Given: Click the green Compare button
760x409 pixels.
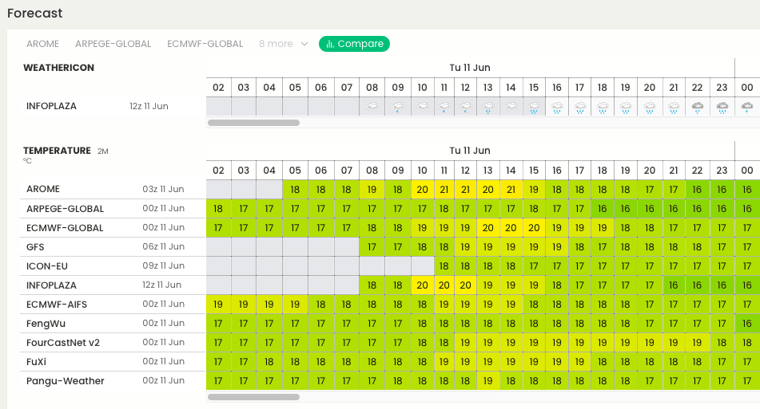Looking at the screenshot, I should tap(354, 44).
